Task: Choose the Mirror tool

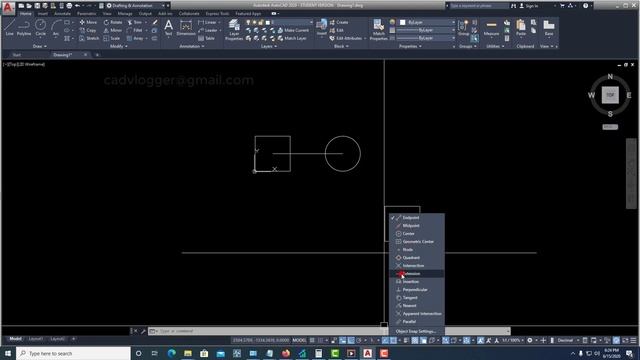Action: click(112, 30)
